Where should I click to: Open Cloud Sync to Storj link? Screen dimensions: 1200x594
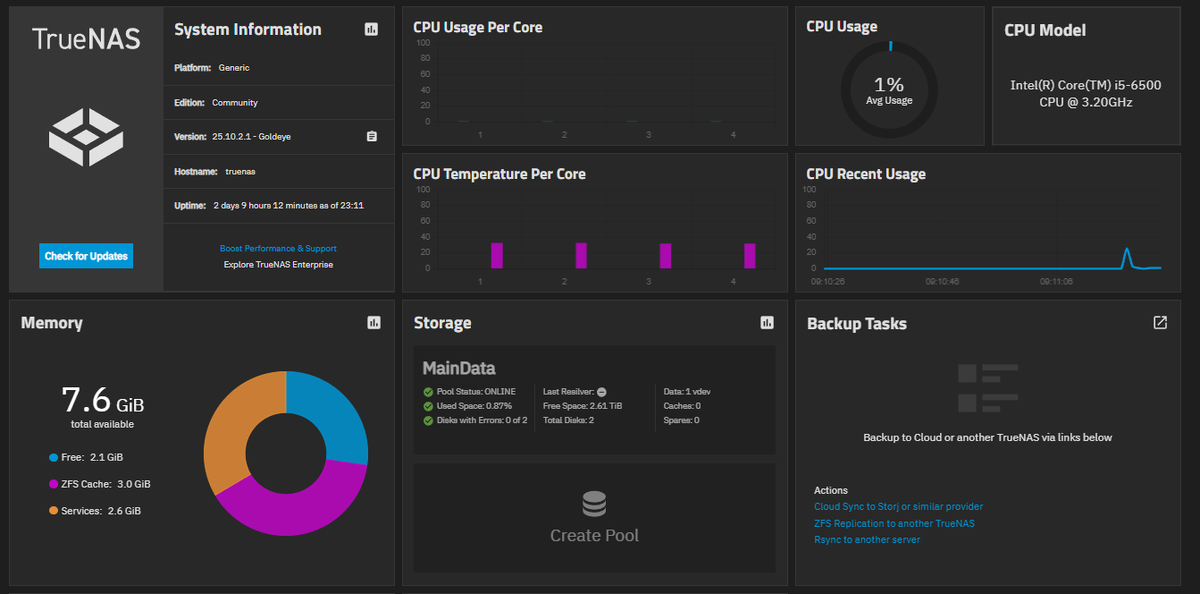coord(898,507)
